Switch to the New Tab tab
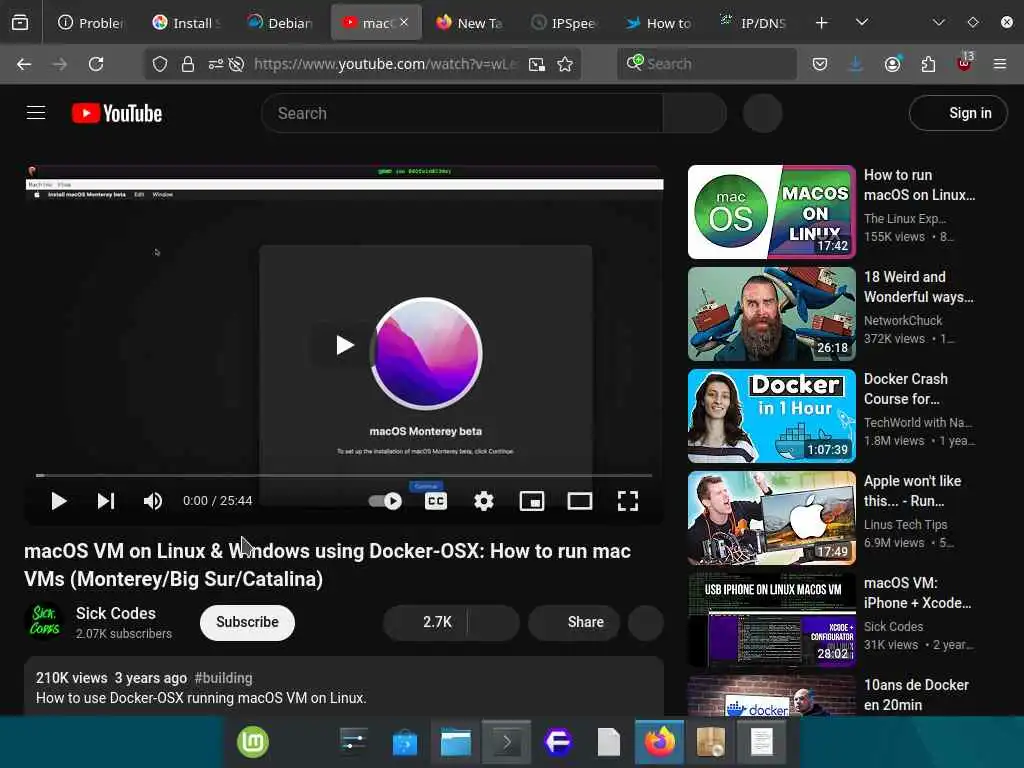 pos(470,23)
